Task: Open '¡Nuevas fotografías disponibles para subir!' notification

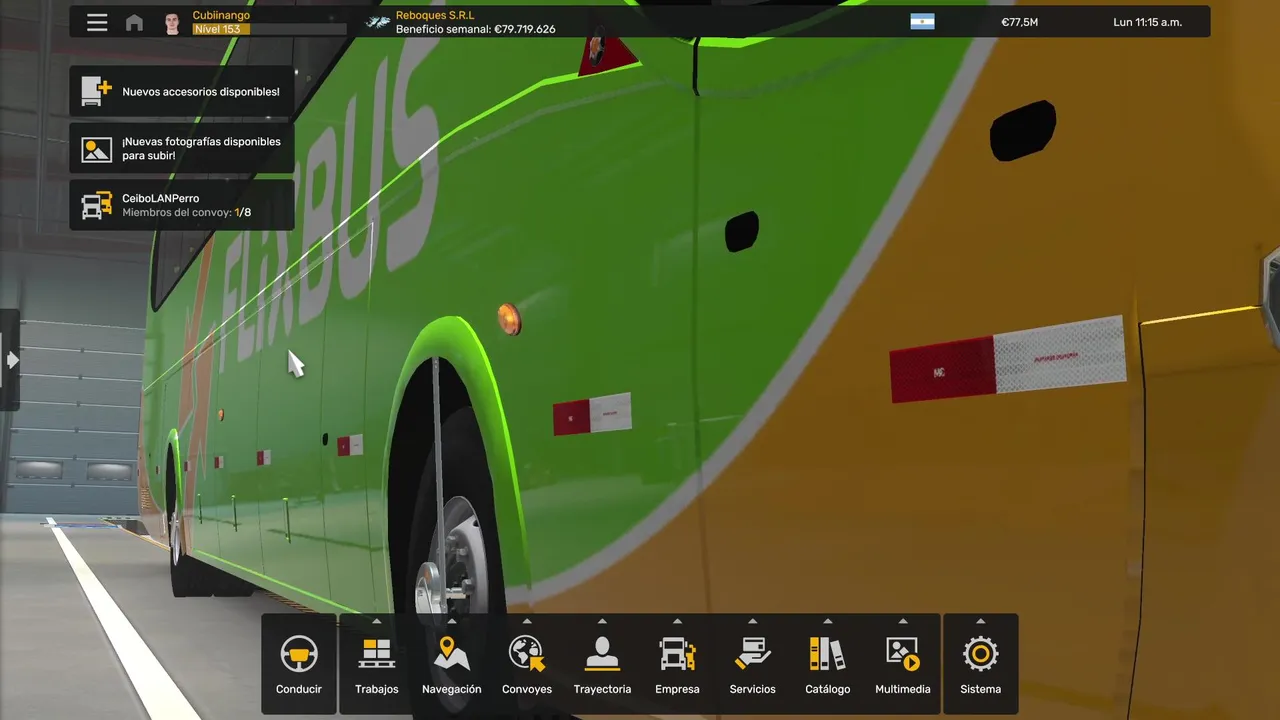Action: tap(182, 149)
